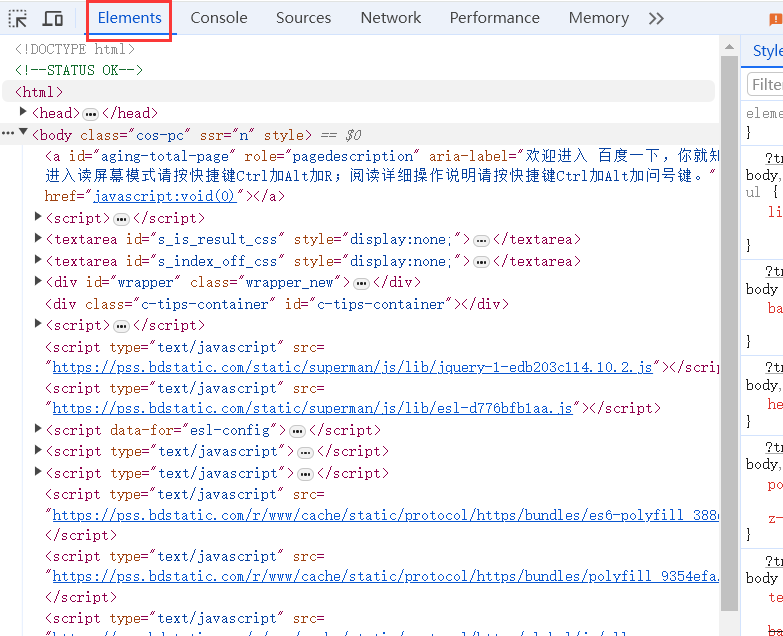
Task: Expand the first collapsed text/javascript script below esl-config
Action: [x=37, y=450]
